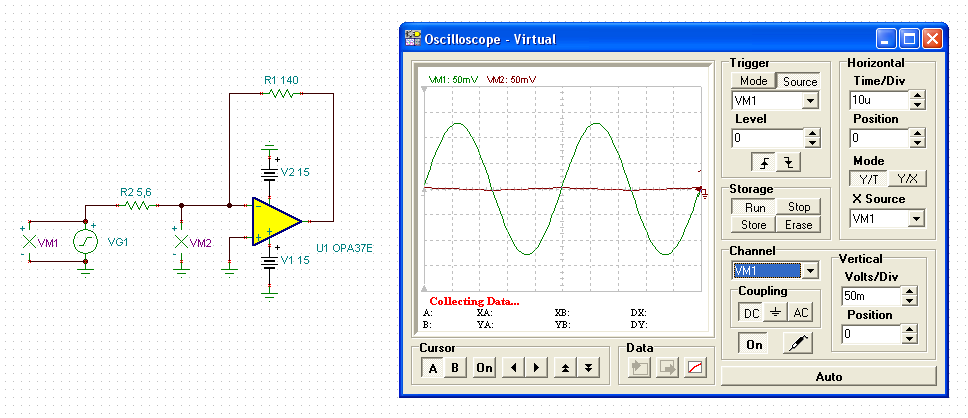This screenshot has width=968, height=418.
Task: Move cursor right arrow button
Action: (x=536, y=368)
